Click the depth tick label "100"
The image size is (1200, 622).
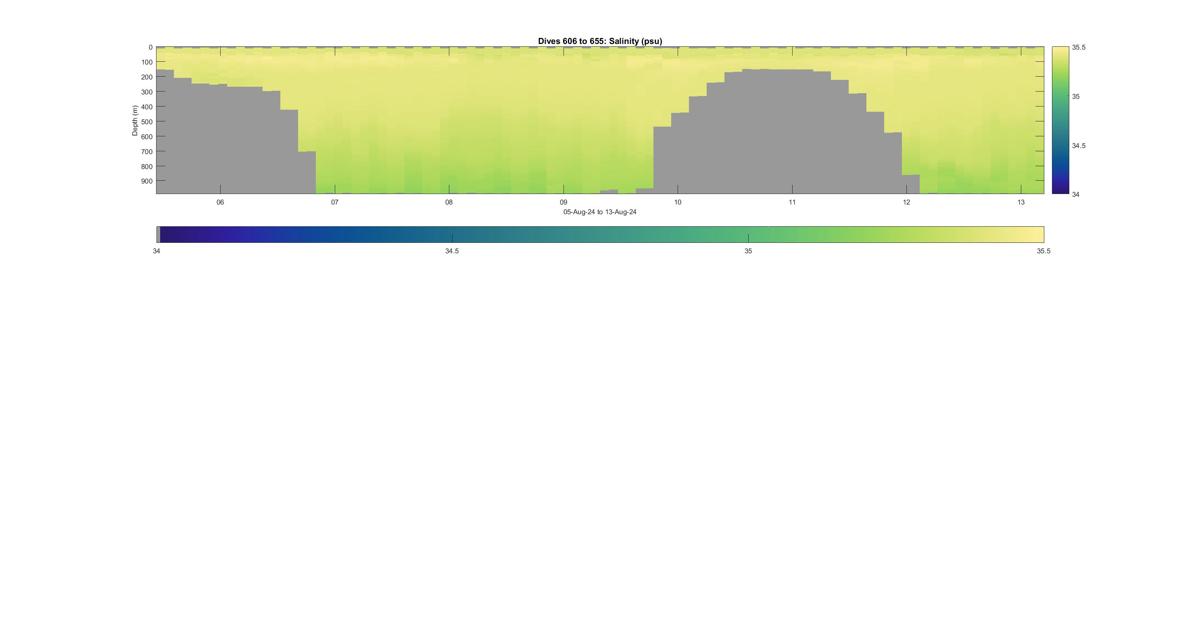click(x=146, y=62)
